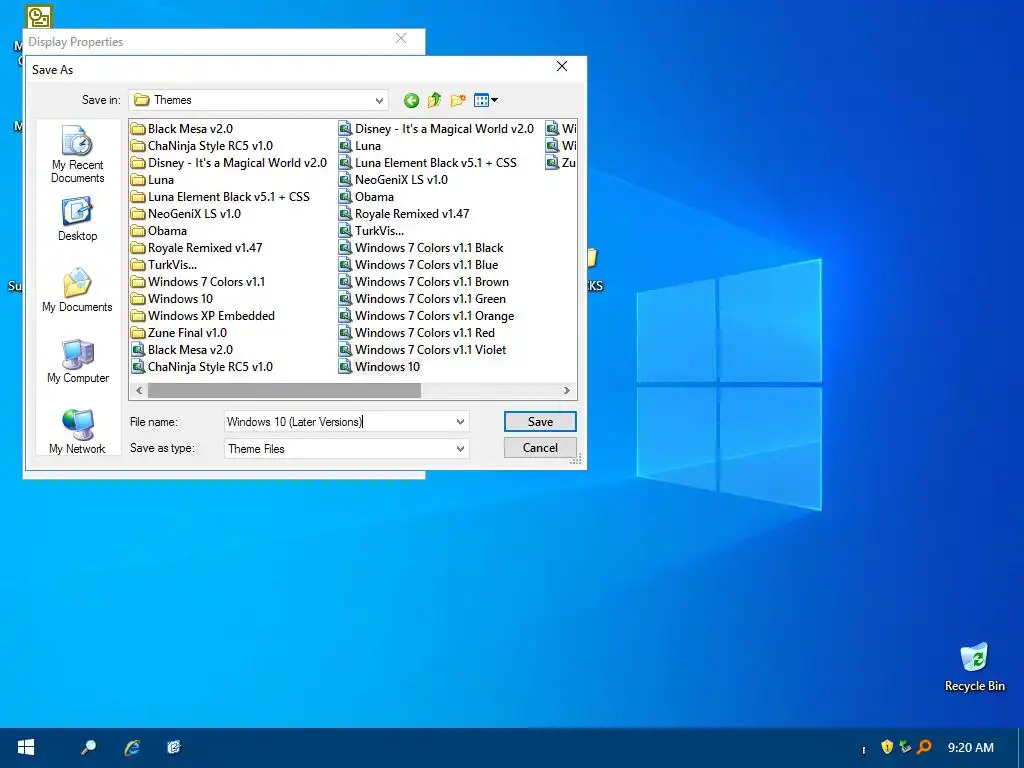This screenshot has width=1024, height=768.
Task: Select the Royale Remixed v1.47 folder
Action: (197, 248)
